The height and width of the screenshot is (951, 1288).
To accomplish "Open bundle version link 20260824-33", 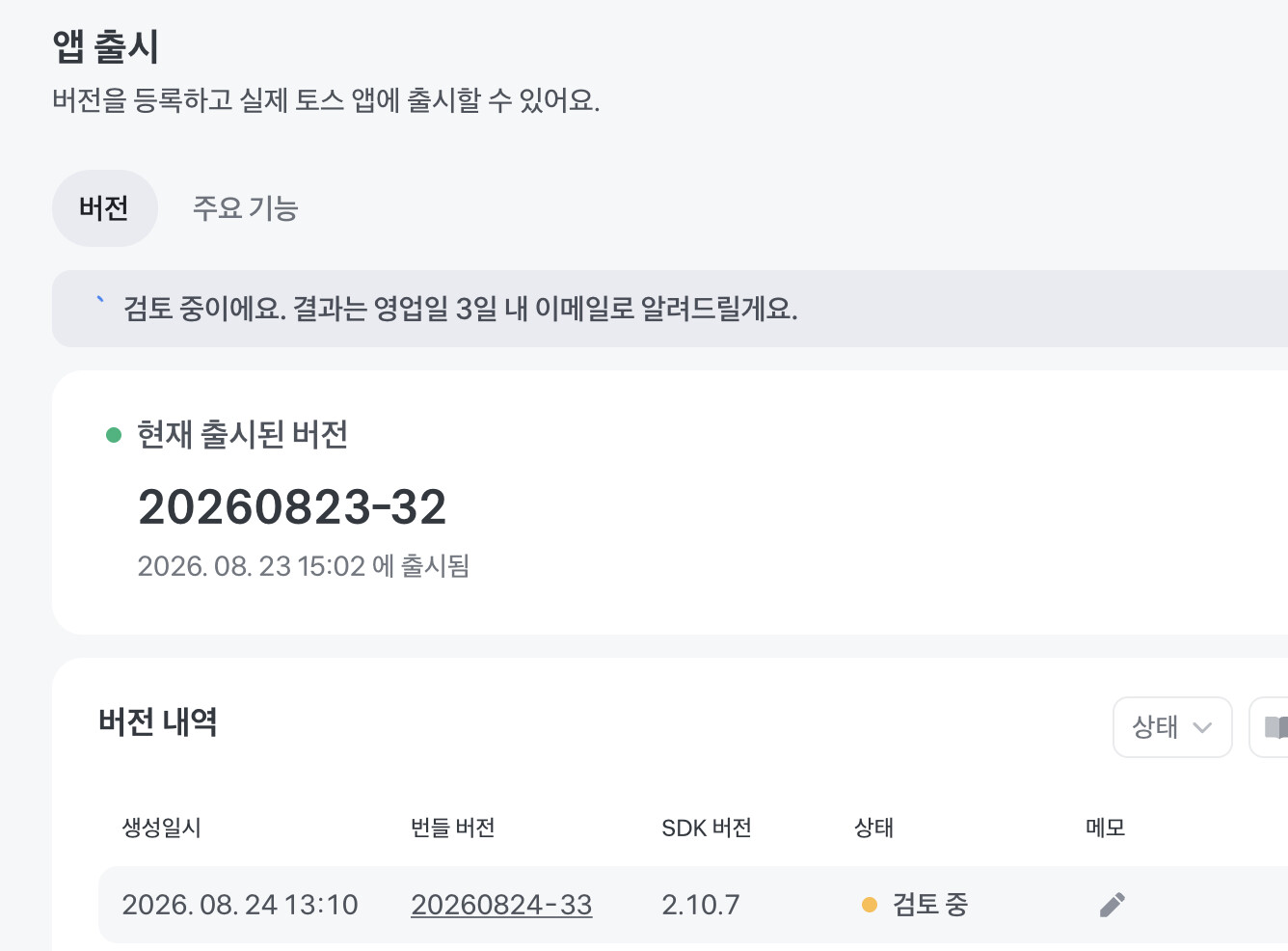I will [x=501, y=905].
